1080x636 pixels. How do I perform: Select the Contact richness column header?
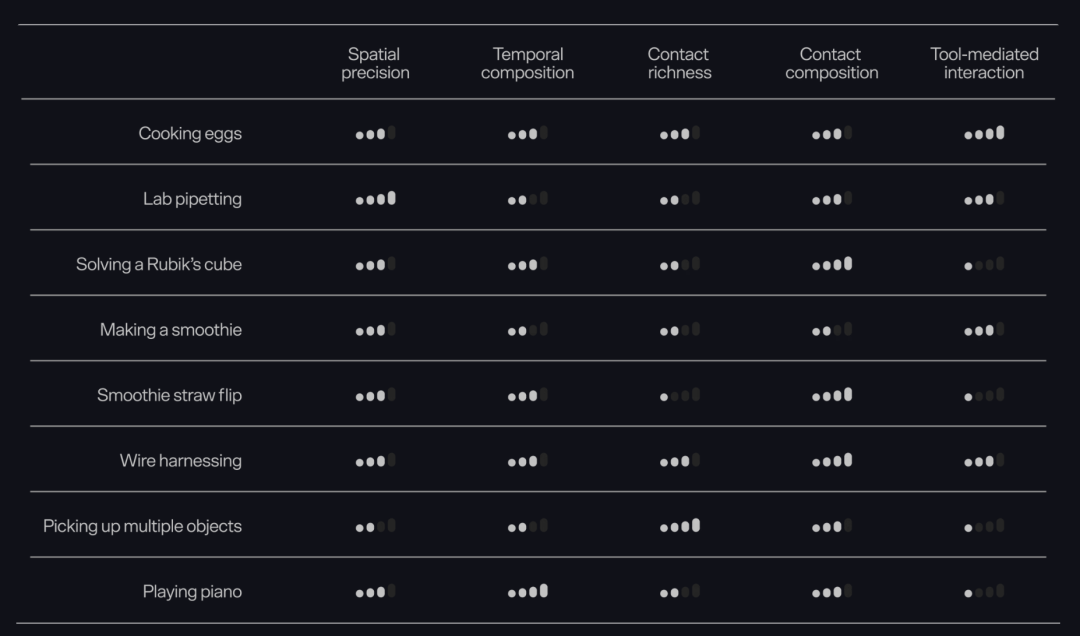(x=679, y=63)
